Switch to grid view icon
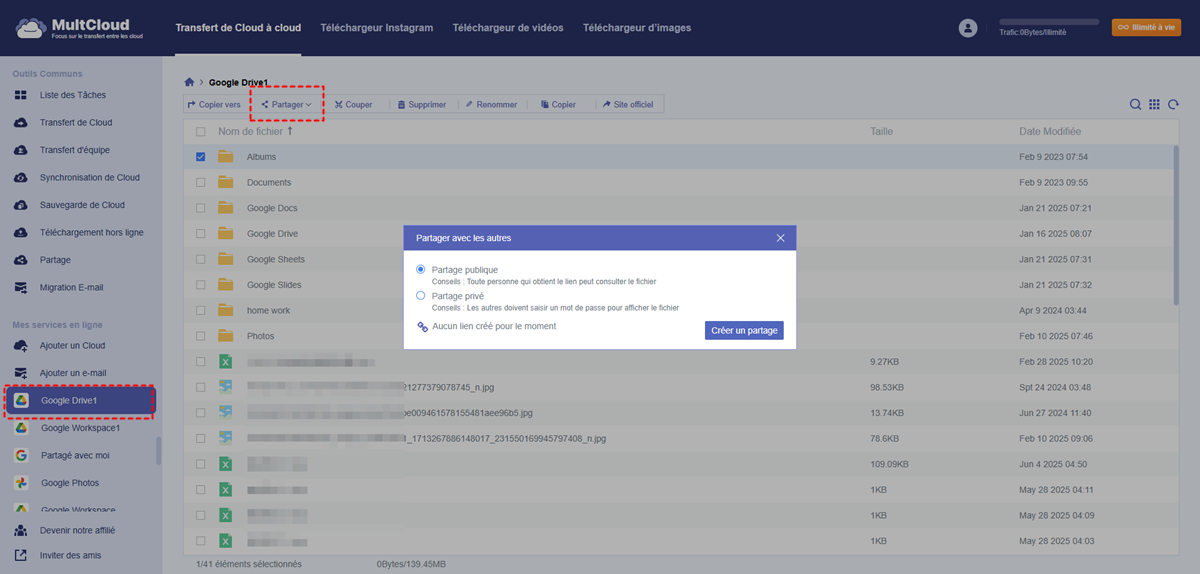This screenshot has height=574, width=1200. pyautogui.click(x=1154, y=104)
